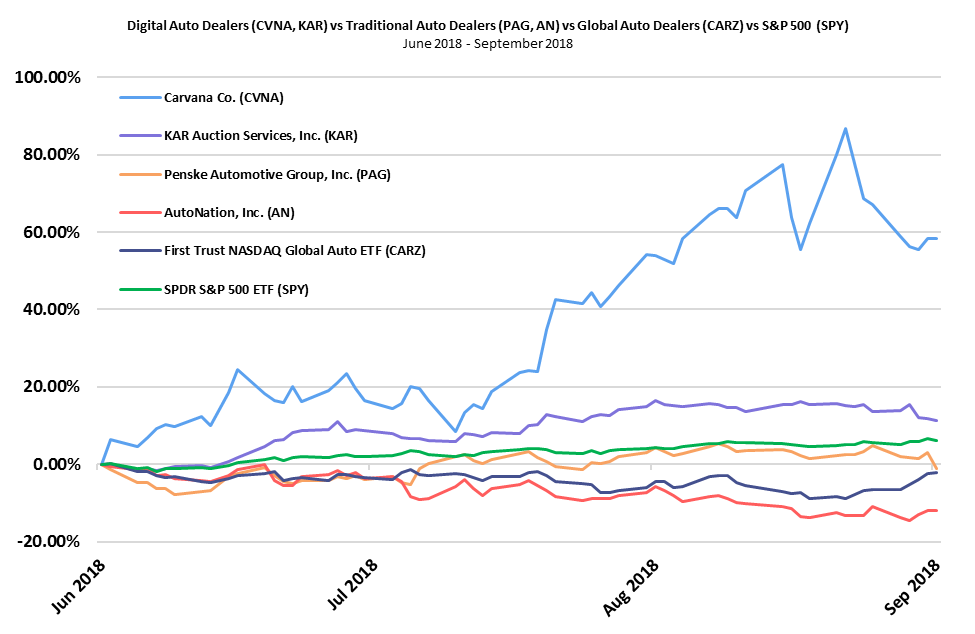
Task: Click the 60.00% y-axis label
Action: [x=52, y=232]
